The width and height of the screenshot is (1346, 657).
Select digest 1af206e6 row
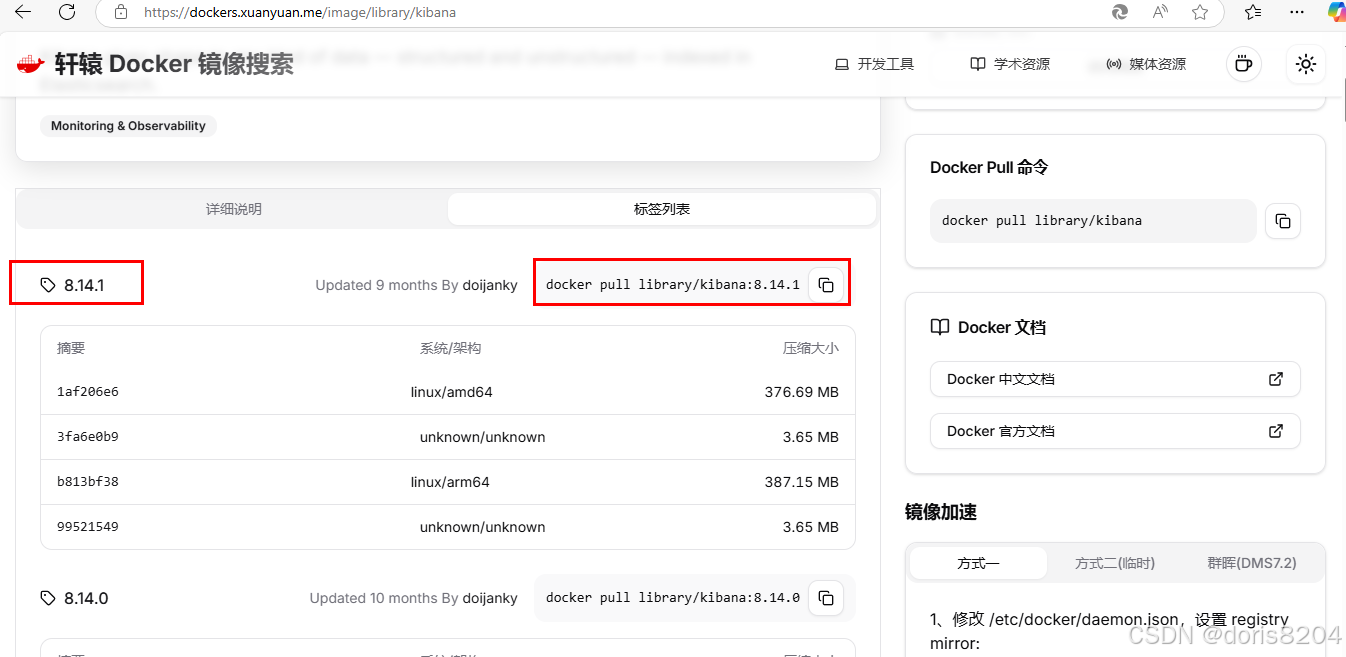pos(448,392)
